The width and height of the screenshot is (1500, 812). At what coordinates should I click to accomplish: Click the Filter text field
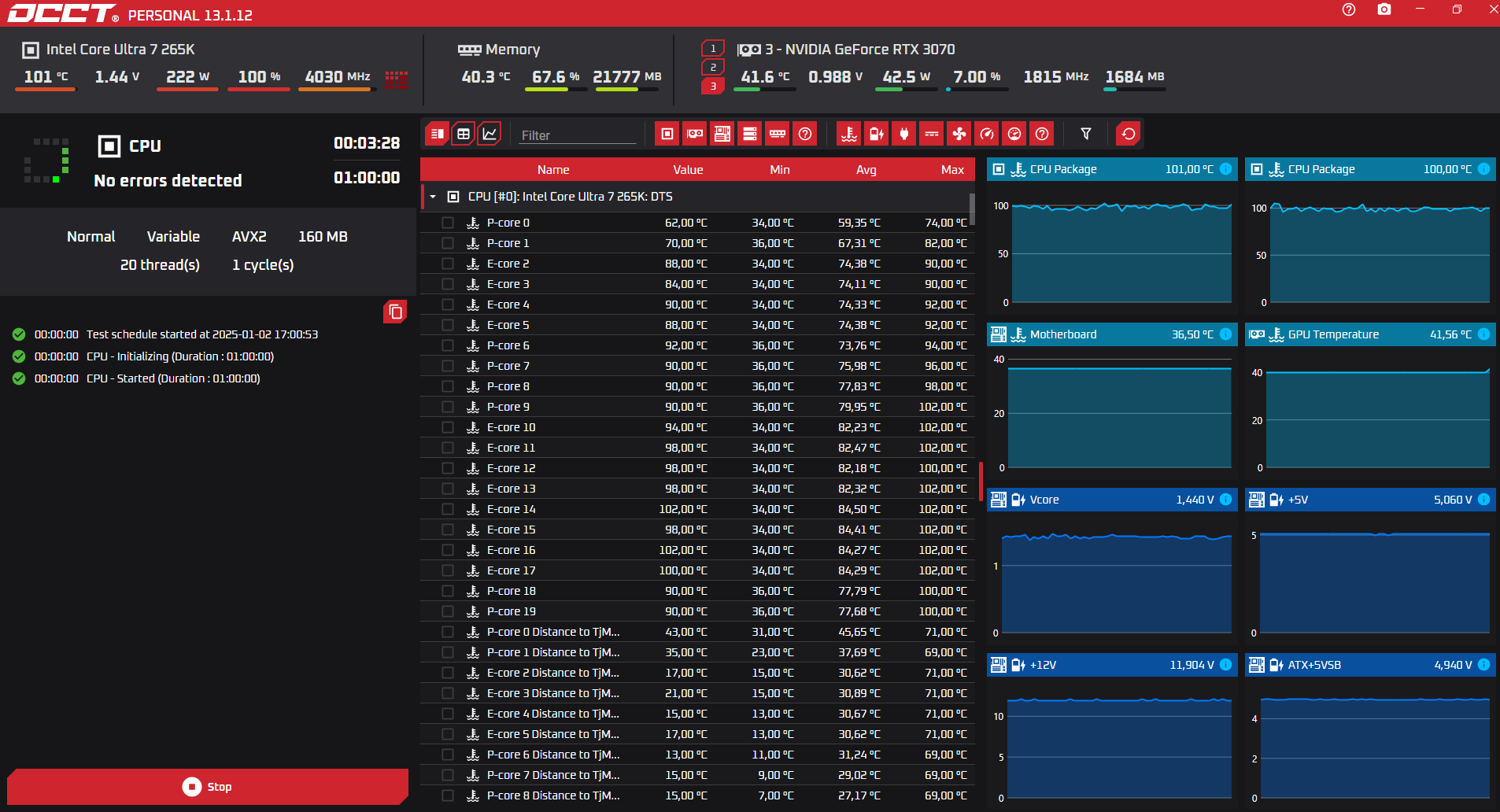pos(578,135)
